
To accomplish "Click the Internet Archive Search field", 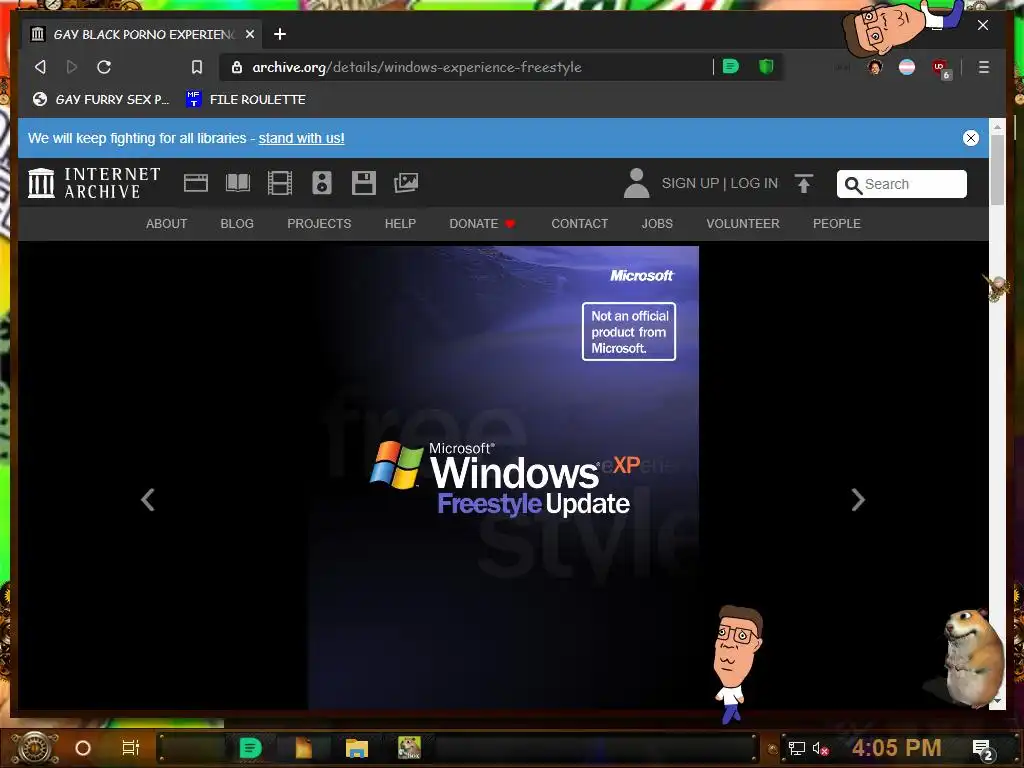I will [901, 184].
